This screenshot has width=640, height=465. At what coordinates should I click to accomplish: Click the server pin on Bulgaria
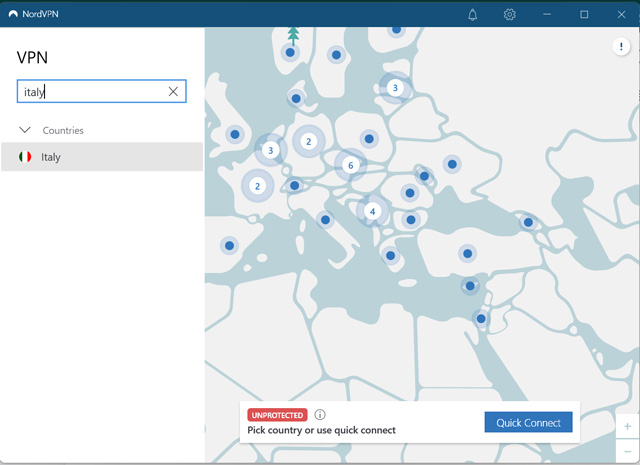(411, 220)
